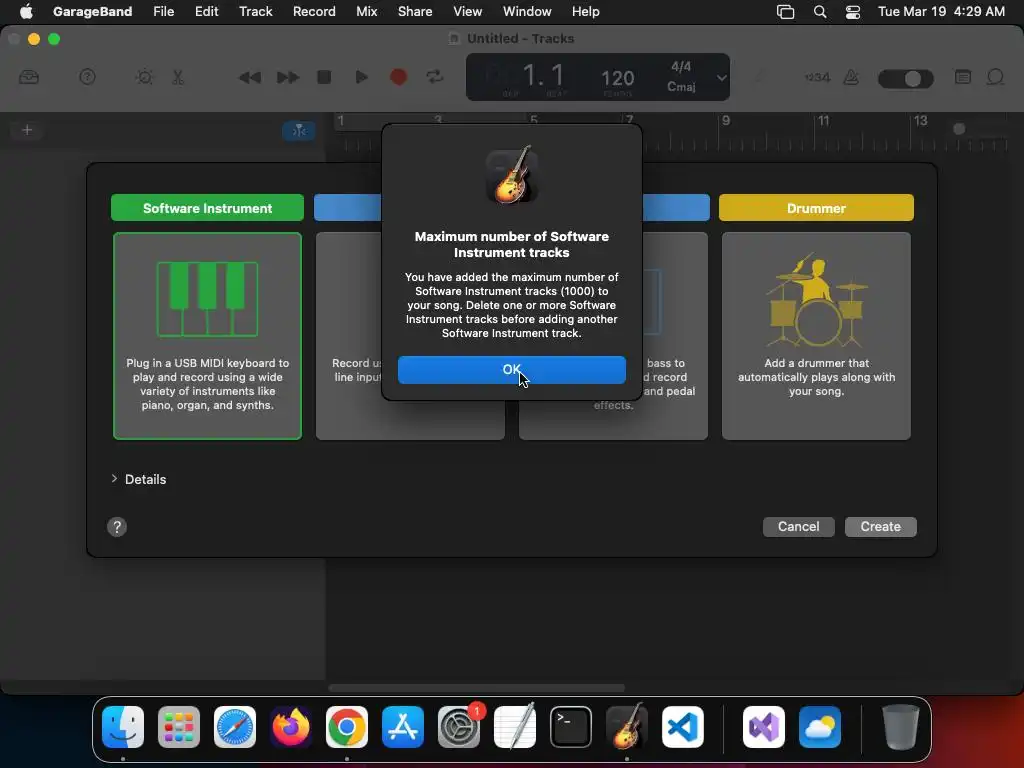The width and height of the screenshot is (1024, 768).
Task: Click the 120 tempo value
Action: point(617,78)
